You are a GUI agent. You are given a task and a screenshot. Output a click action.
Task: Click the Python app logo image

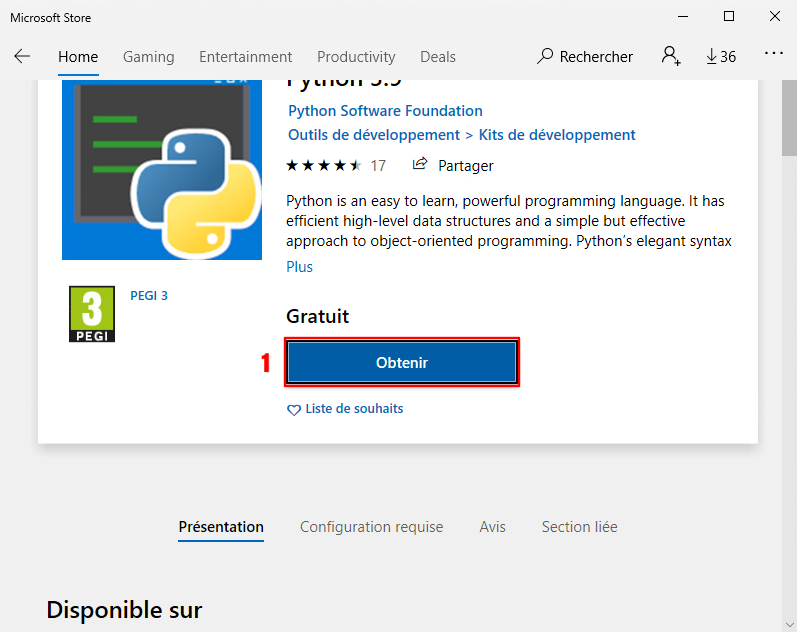pos(162,170)
